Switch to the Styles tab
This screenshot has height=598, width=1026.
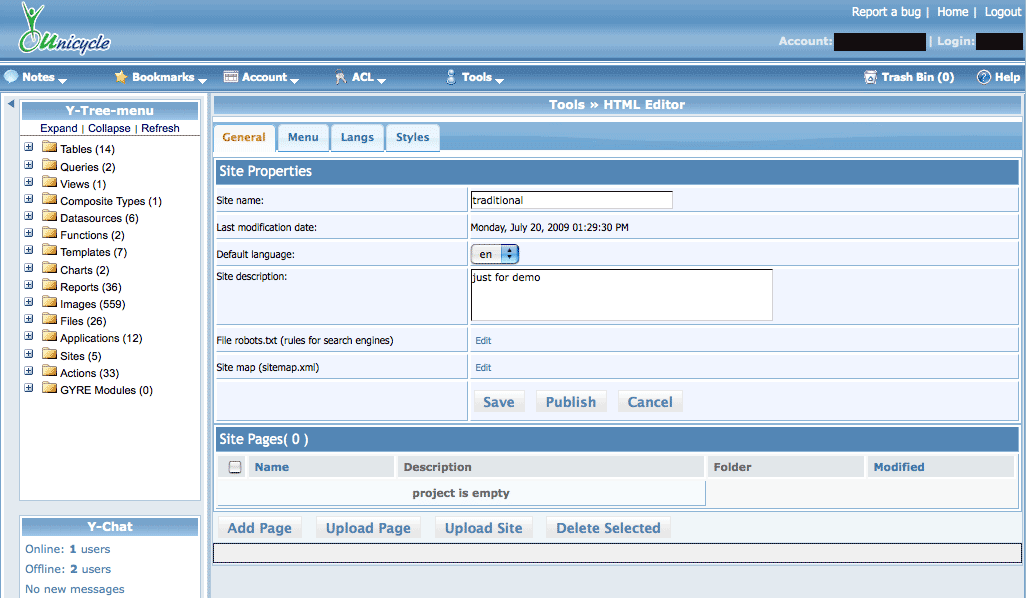[412, 138]
